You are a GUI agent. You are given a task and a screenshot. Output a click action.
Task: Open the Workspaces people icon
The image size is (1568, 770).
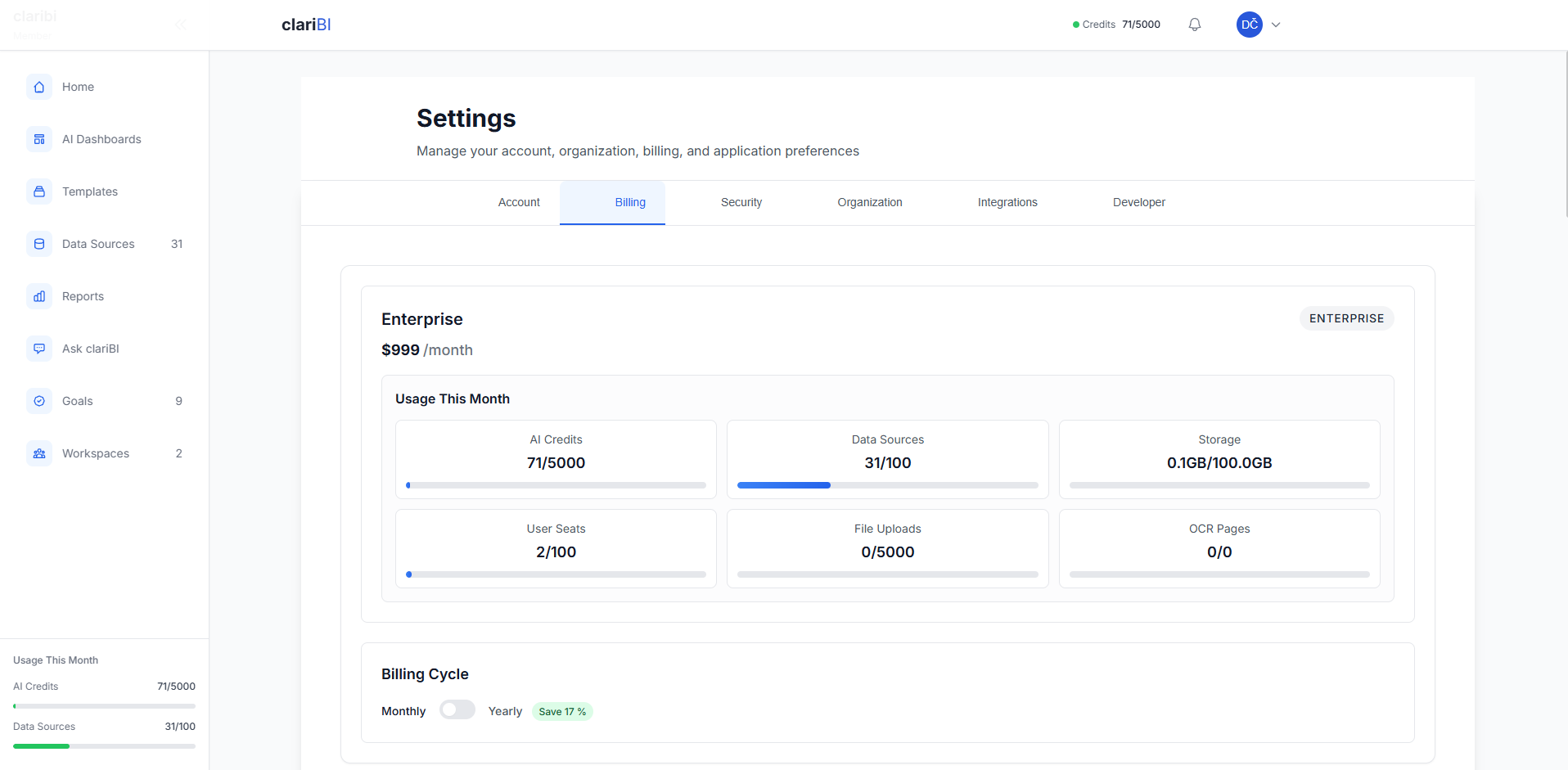click(39, 453)
